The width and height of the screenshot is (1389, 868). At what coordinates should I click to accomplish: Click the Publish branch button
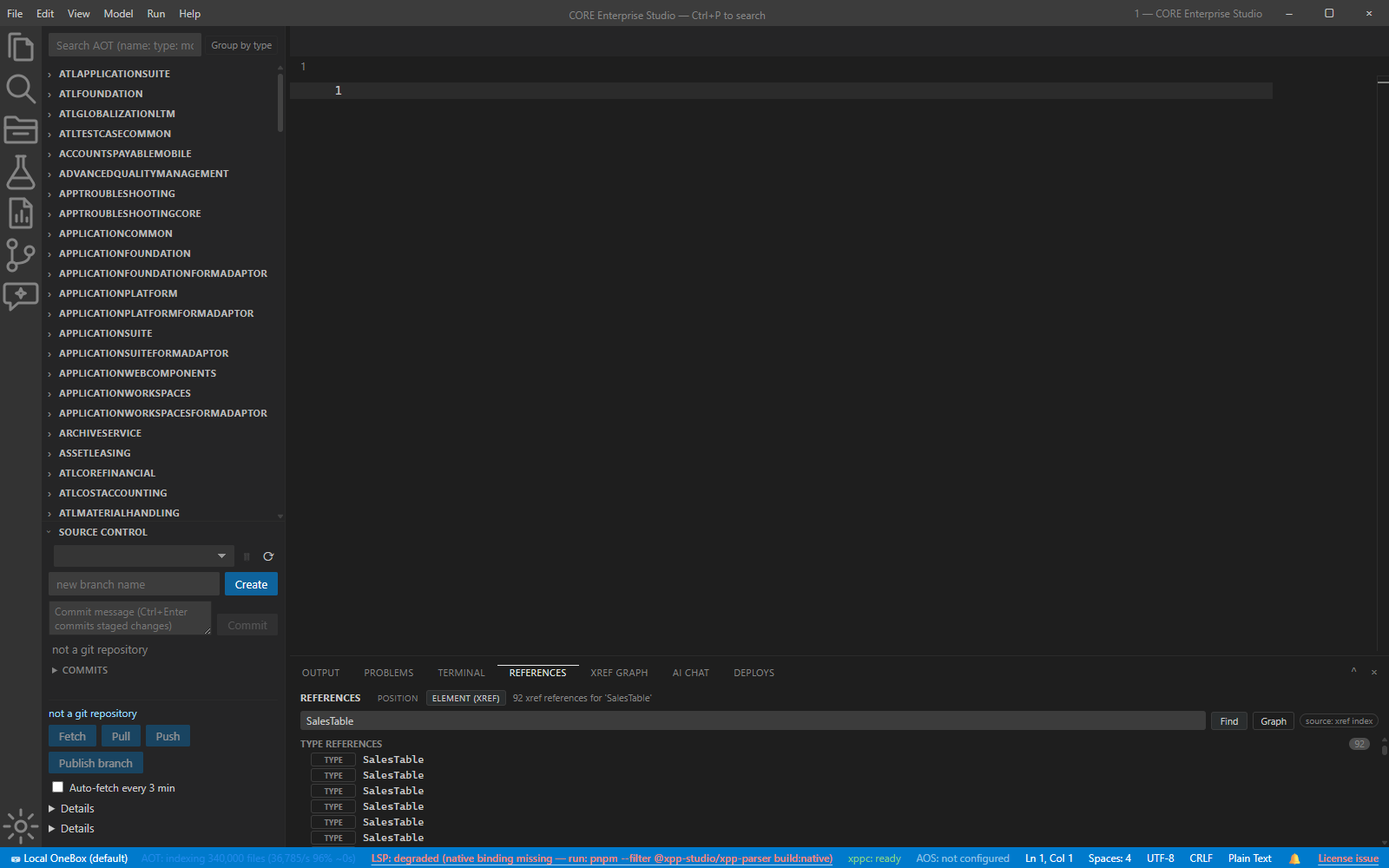pos(95,763)
